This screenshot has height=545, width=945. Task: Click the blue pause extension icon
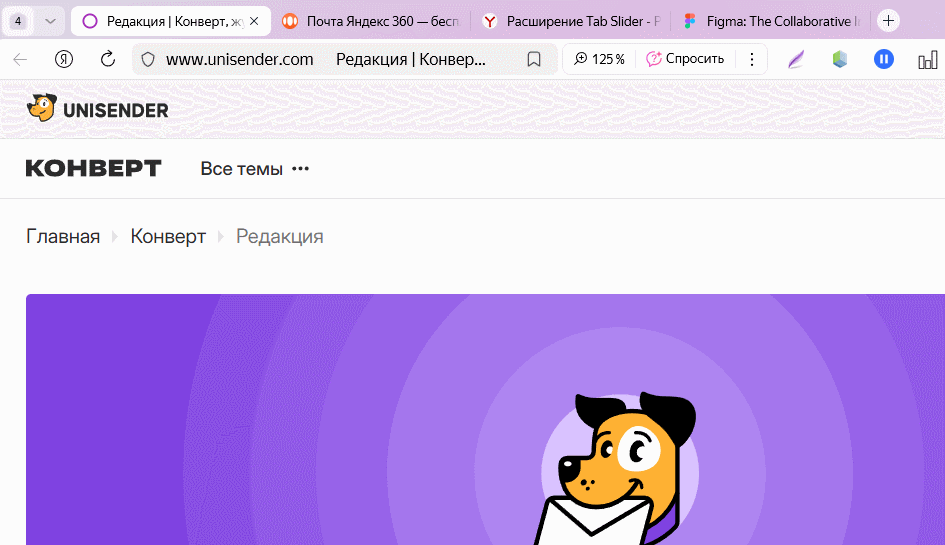[x=884, y=59]
